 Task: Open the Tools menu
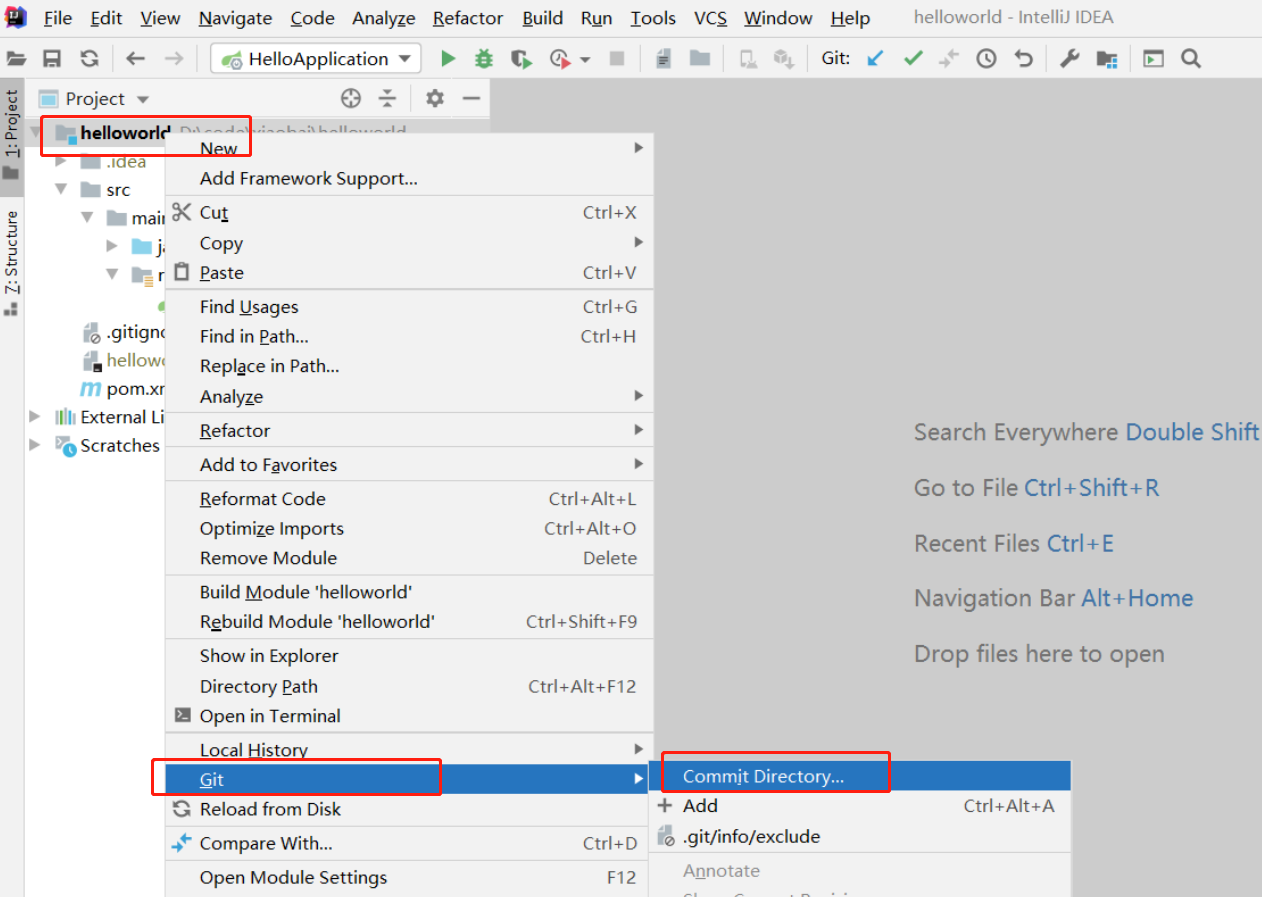[x=653, y=18]
